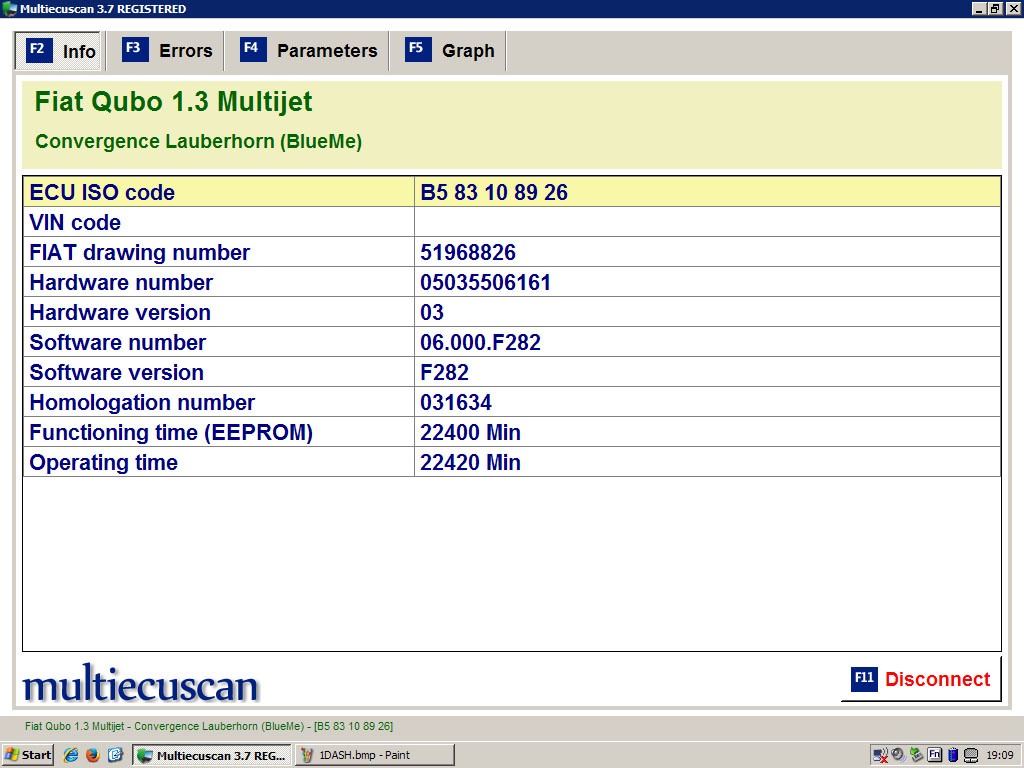The image size is (1024, 768).
Task: Open the Parameters tab
Action: tap(308, 51)
